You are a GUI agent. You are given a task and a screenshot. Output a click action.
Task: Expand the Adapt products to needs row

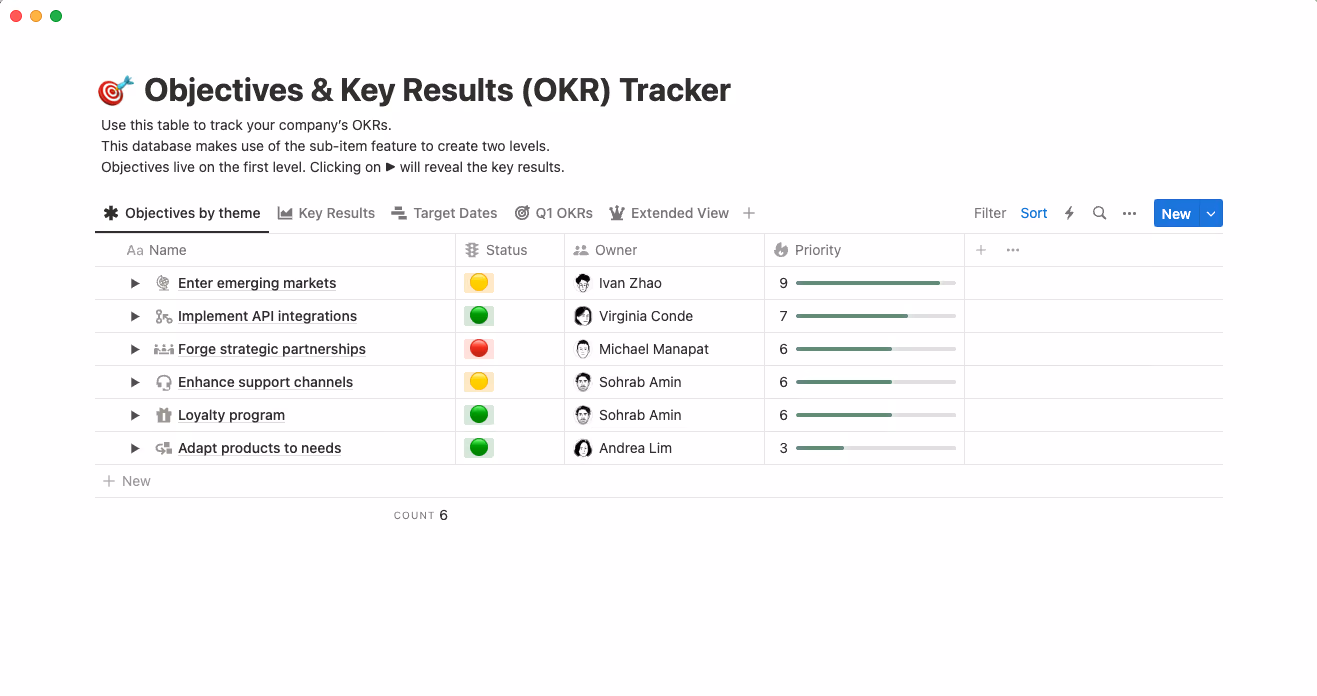135,448
